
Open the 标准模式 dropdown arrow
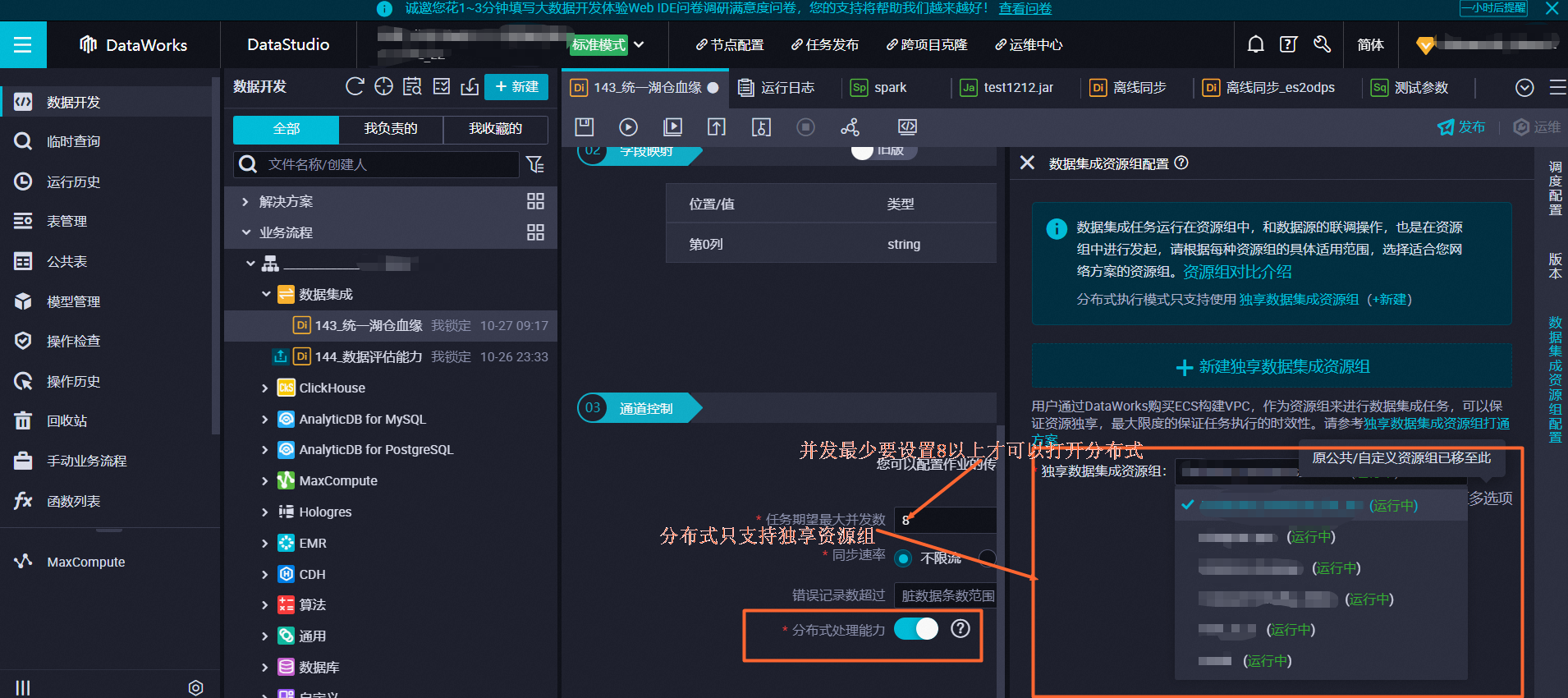[639, 44]
